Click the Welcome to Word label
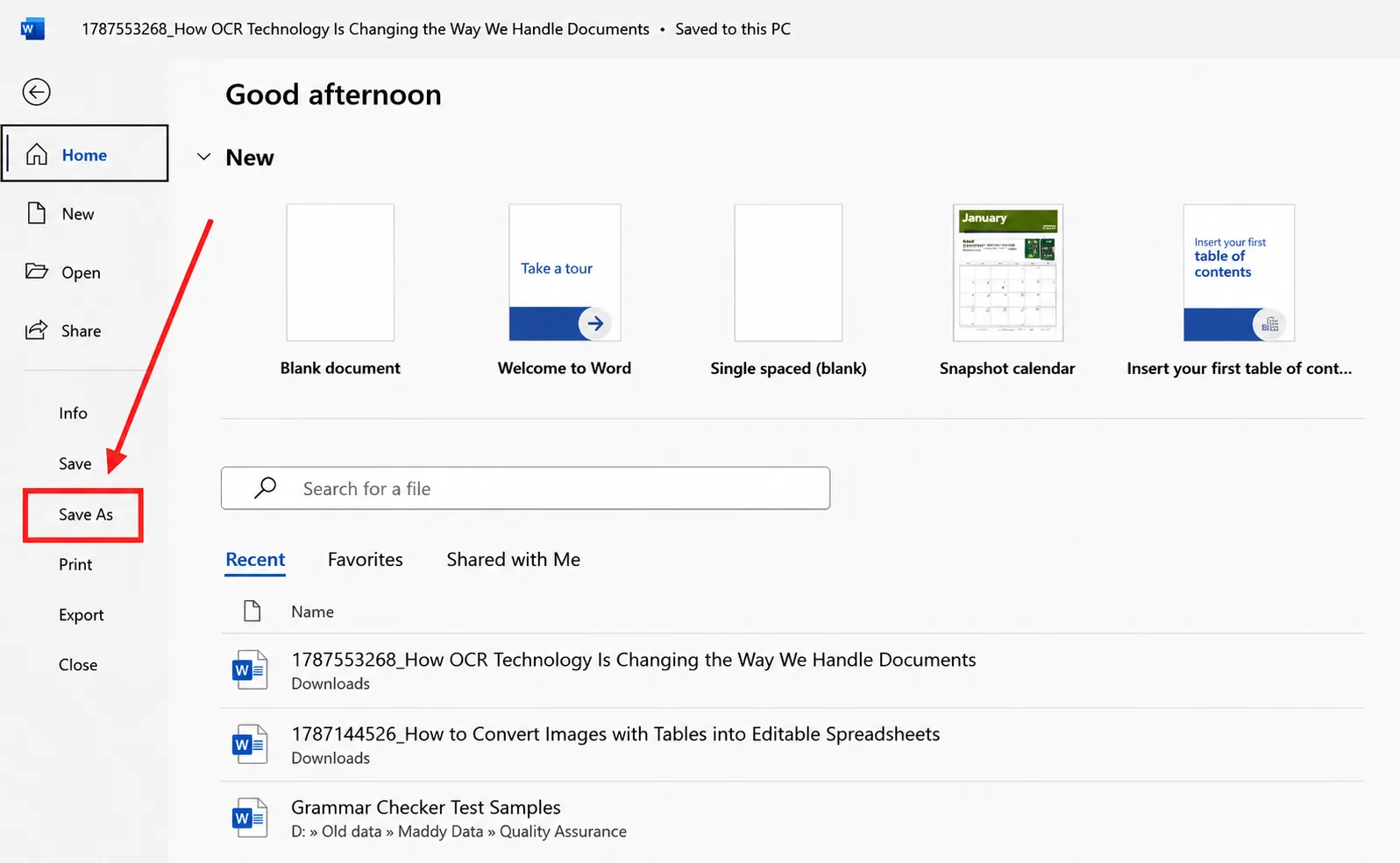 coord(565,369)
